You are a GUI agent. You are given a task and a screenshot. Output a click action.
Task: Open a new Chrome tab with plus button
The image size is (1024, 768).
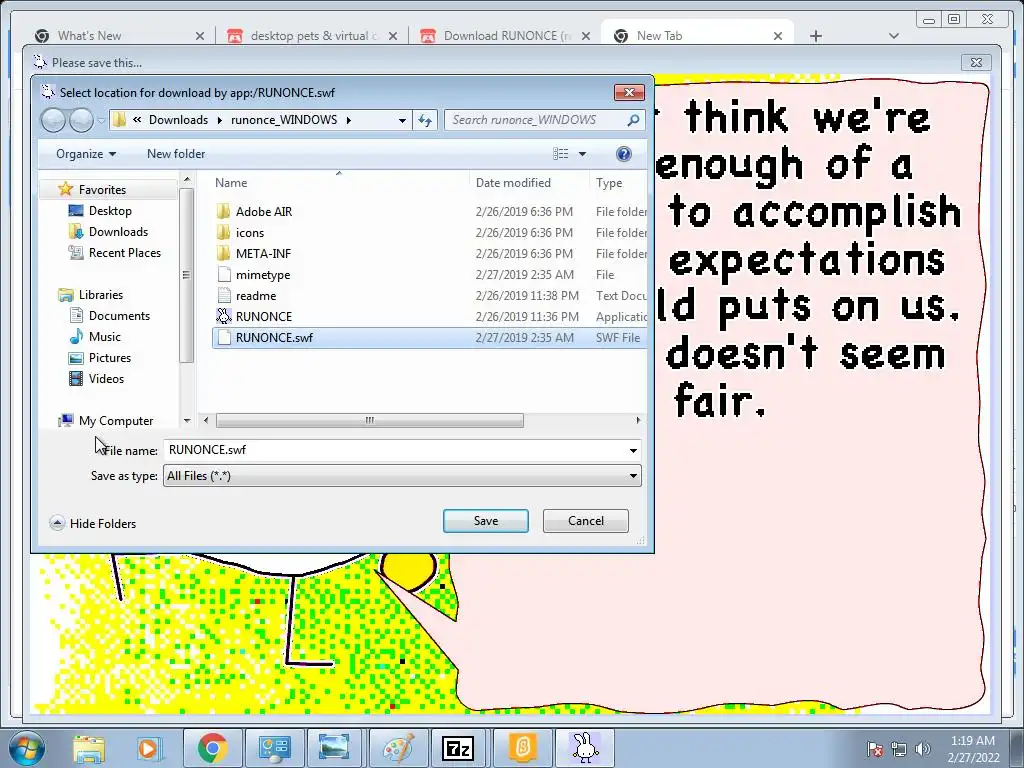(x=816, y=36)
